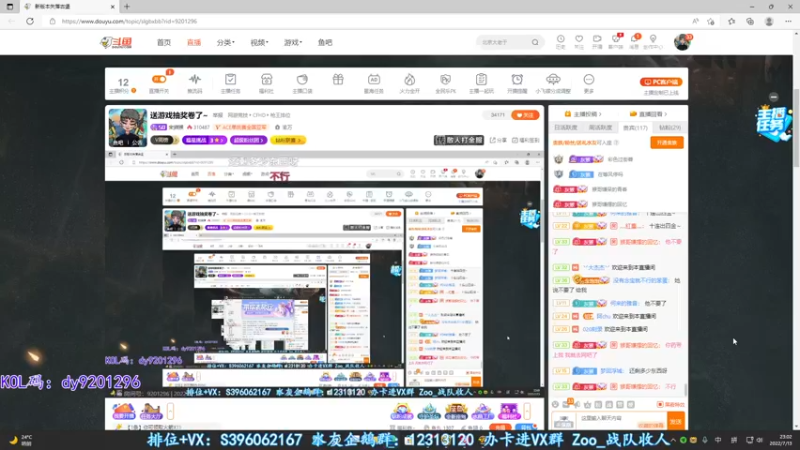Screen dimensions: 800x450
Task: Open 主播任务 checklist icon
Action: pyautogui.click(x=230, y=83)
